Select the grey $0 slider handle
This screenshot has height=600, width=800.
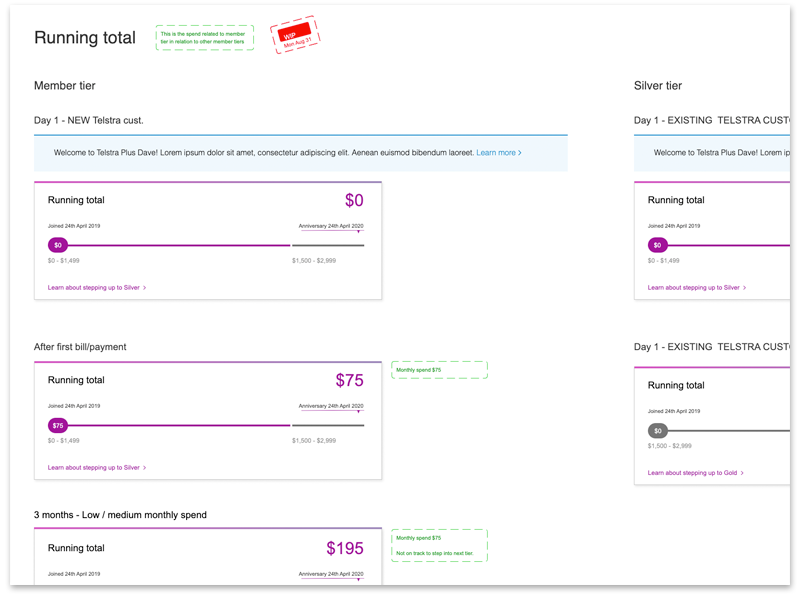tap(658, 431)
